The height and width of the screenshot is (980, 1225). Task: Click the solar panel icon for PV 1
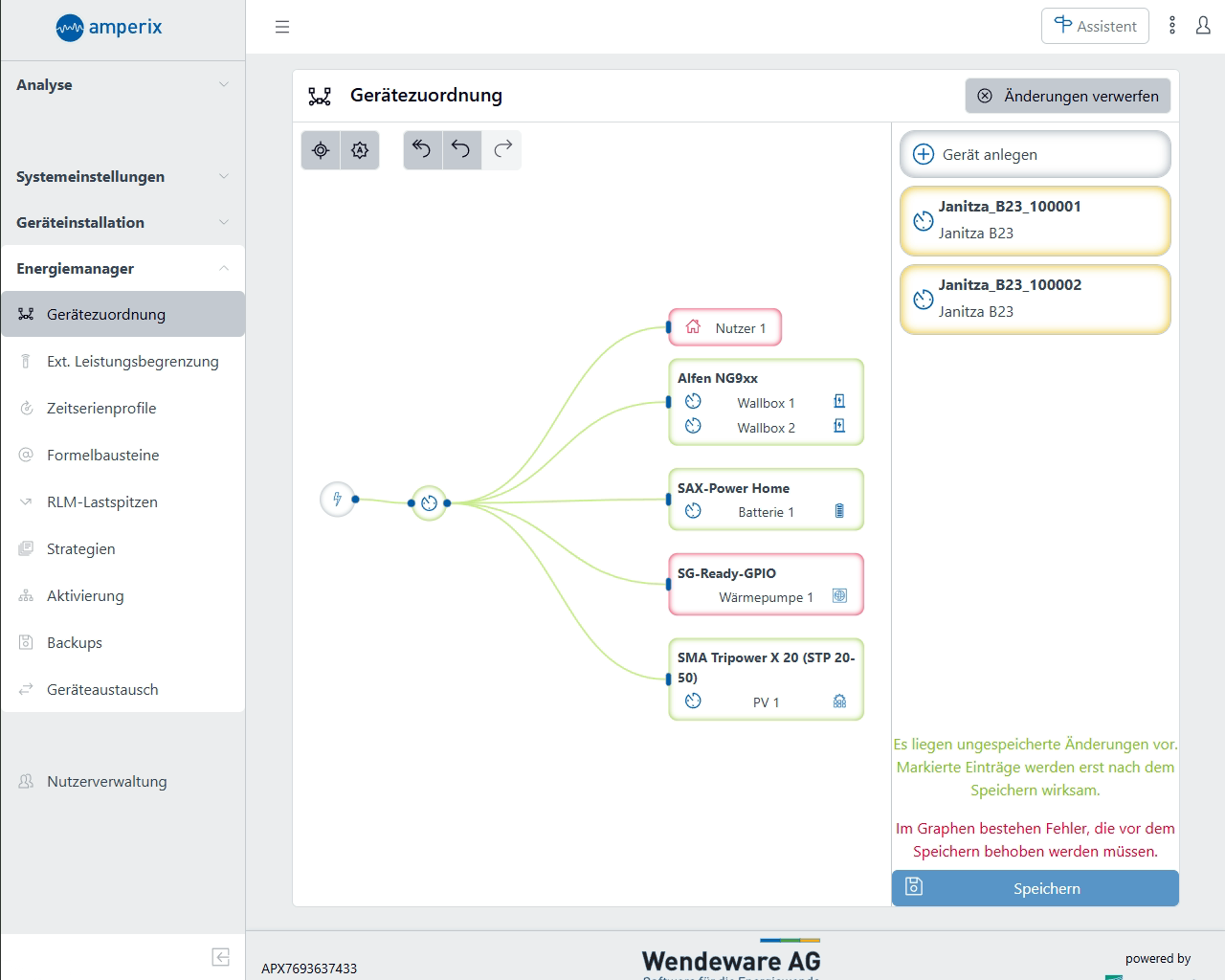coord(839,702)
